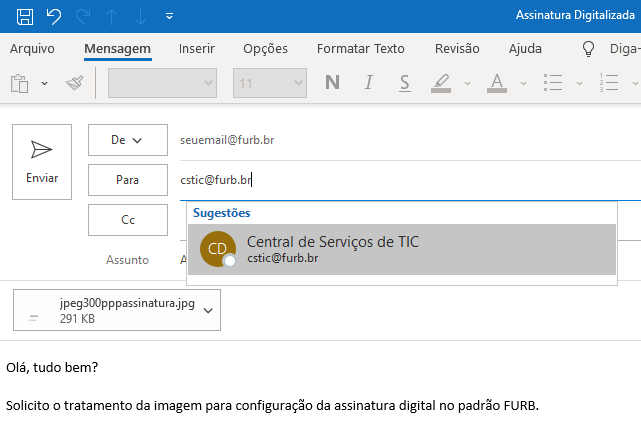Insert a numbered list
Viewport: 641px width, 433px height.
coord(609,83)
